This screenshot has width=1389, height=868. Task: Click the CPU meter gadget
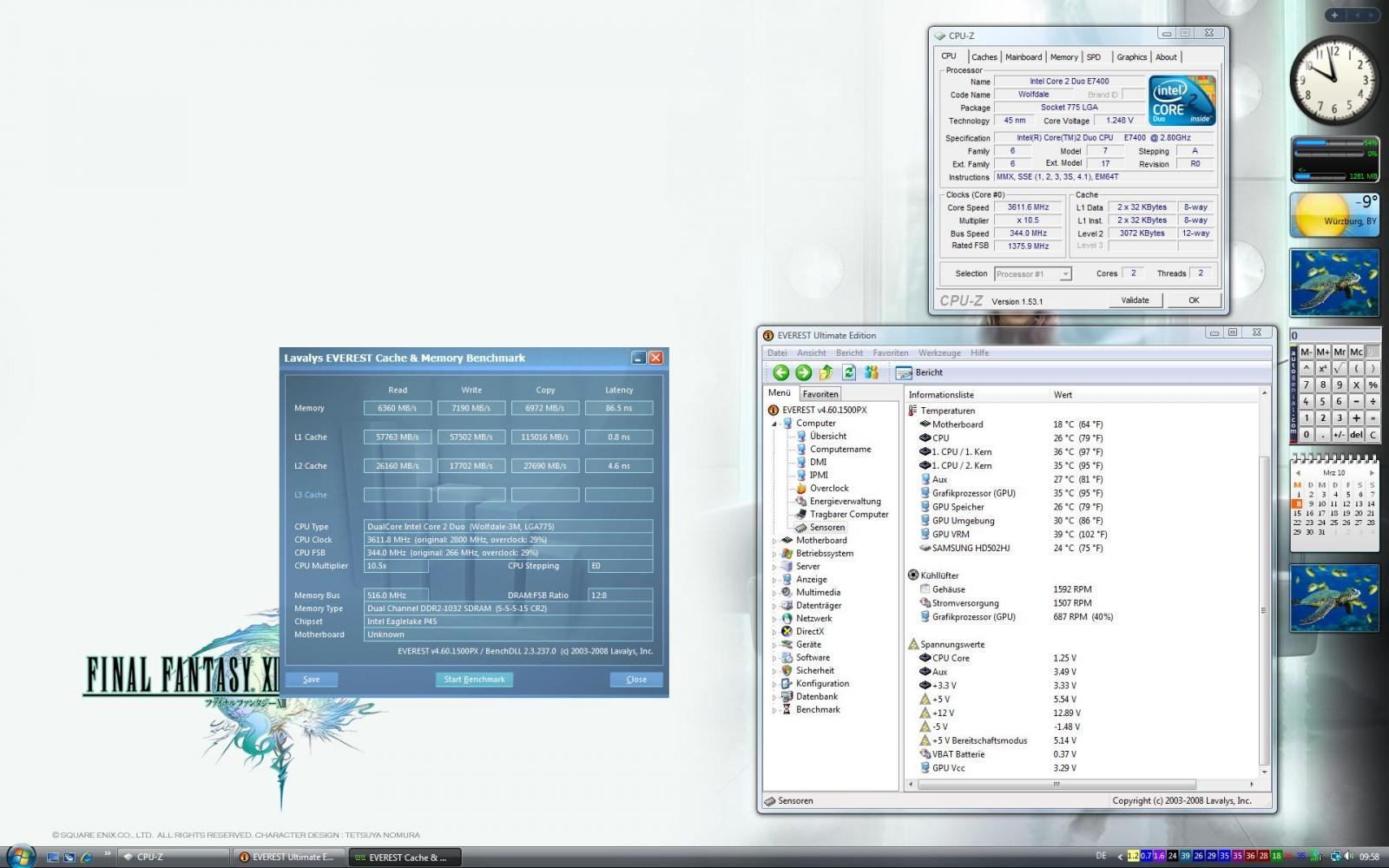(x=1334, y=159)
